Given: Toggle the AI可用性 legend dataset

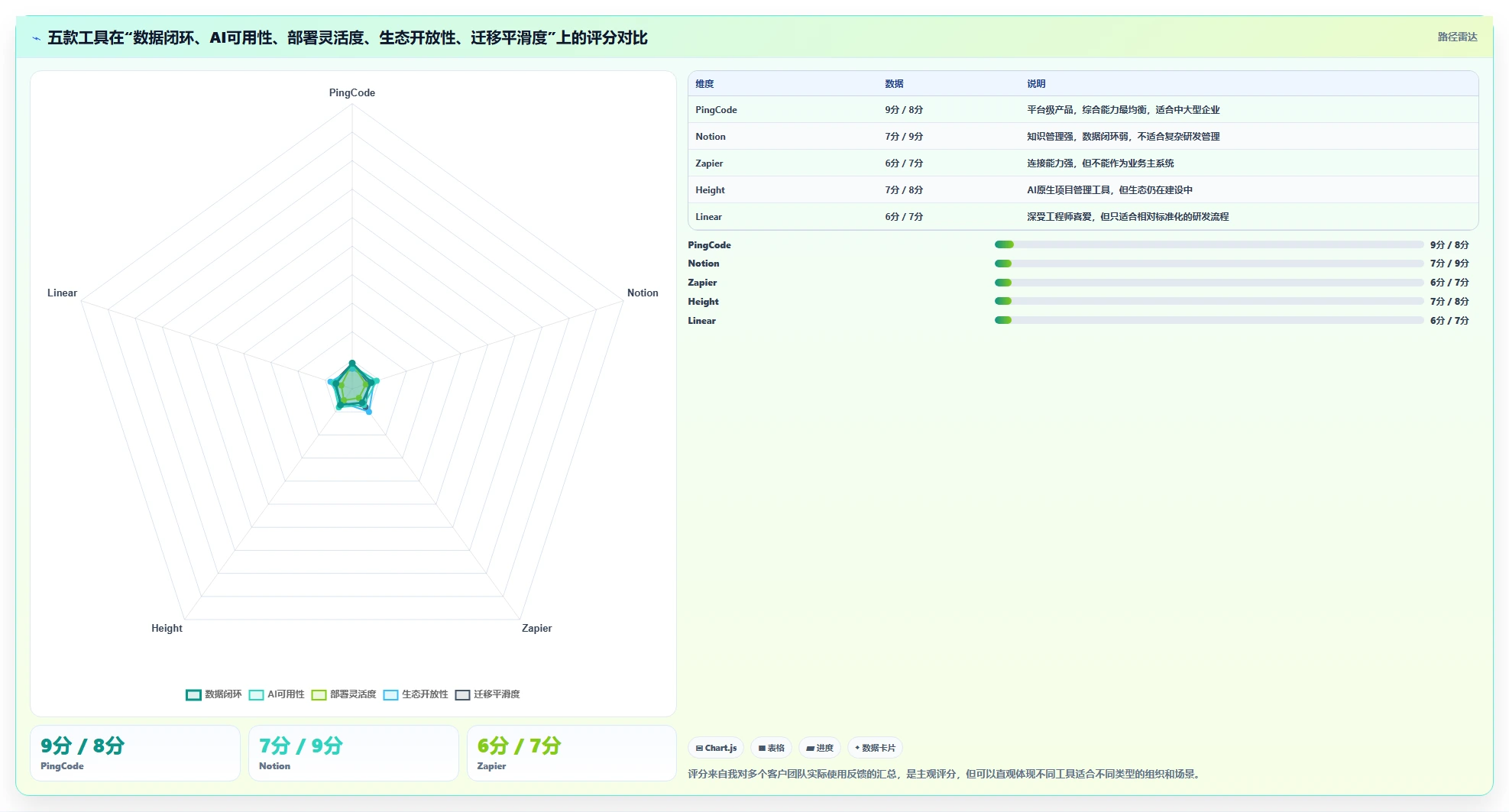Looking at the screenshot, I should pos(277,694).
